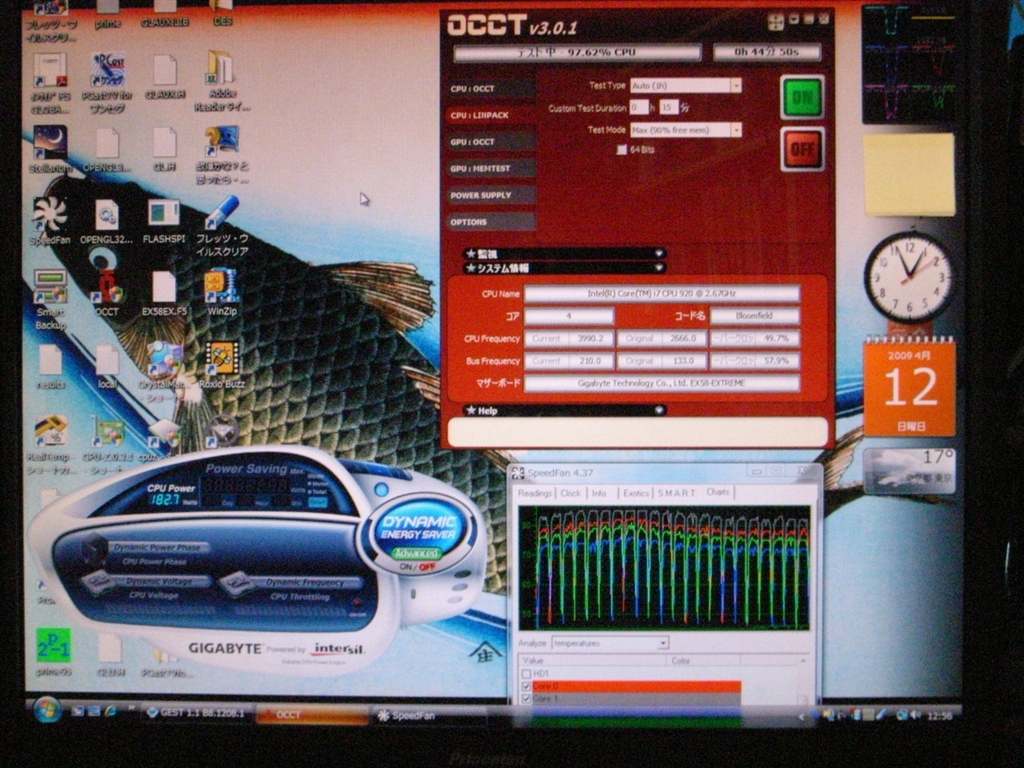
Task: Launch the Smart Backup desktop shortcut
Action: 49,286
